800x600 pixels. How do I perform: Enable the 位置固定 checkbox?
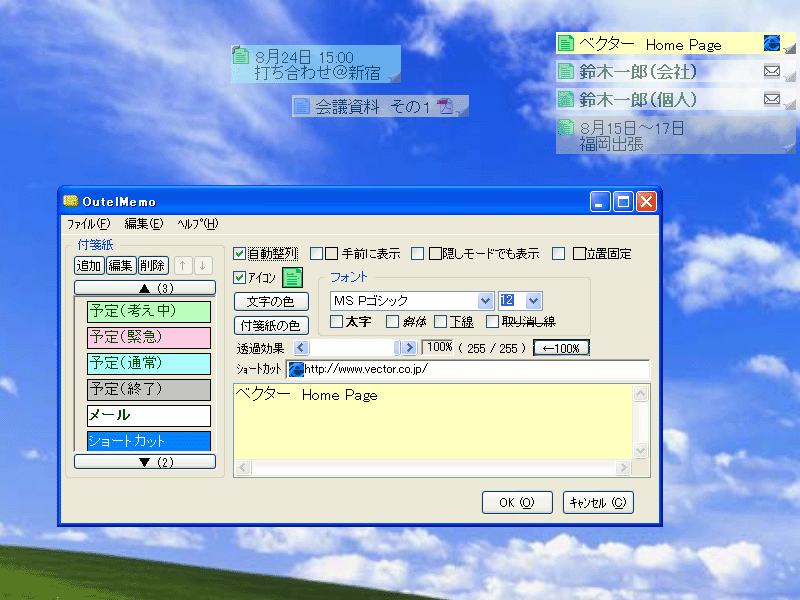pyautogui.click(x=559, y=254)
